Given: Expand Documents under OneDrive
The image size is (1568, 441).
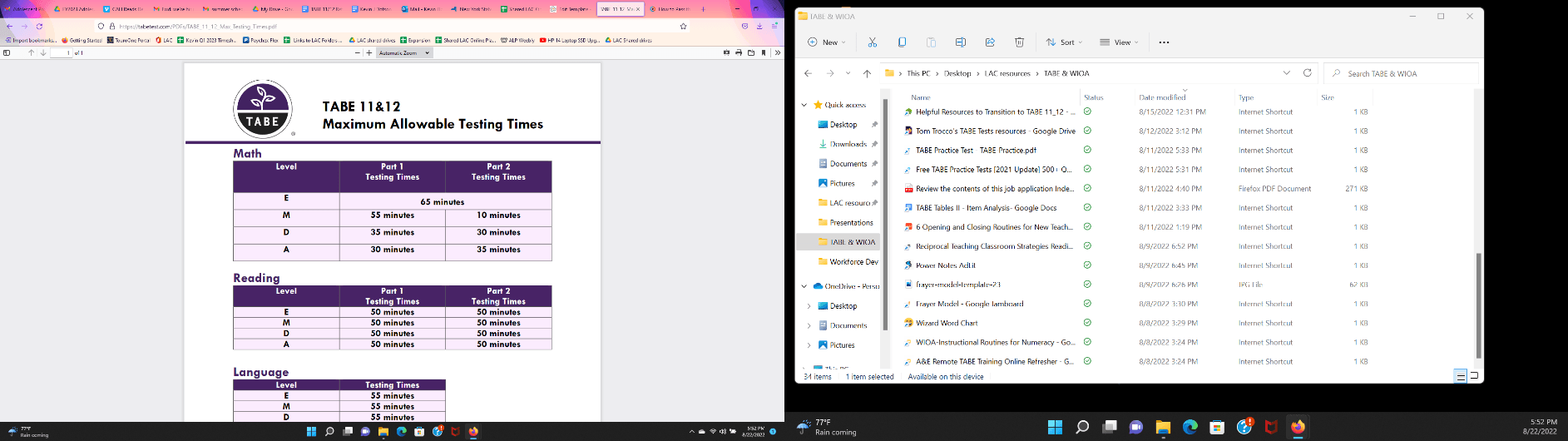Looking at the screenshot, I should tap(809, 325).
